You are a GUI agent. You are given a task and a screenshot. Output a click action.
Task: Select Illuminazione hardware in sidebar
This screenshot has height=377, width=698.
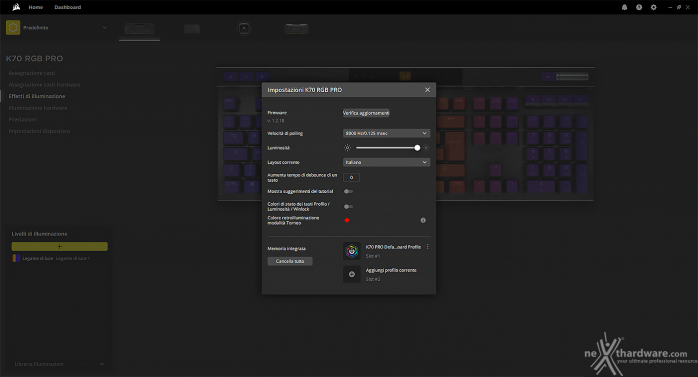tap(38, 108)
